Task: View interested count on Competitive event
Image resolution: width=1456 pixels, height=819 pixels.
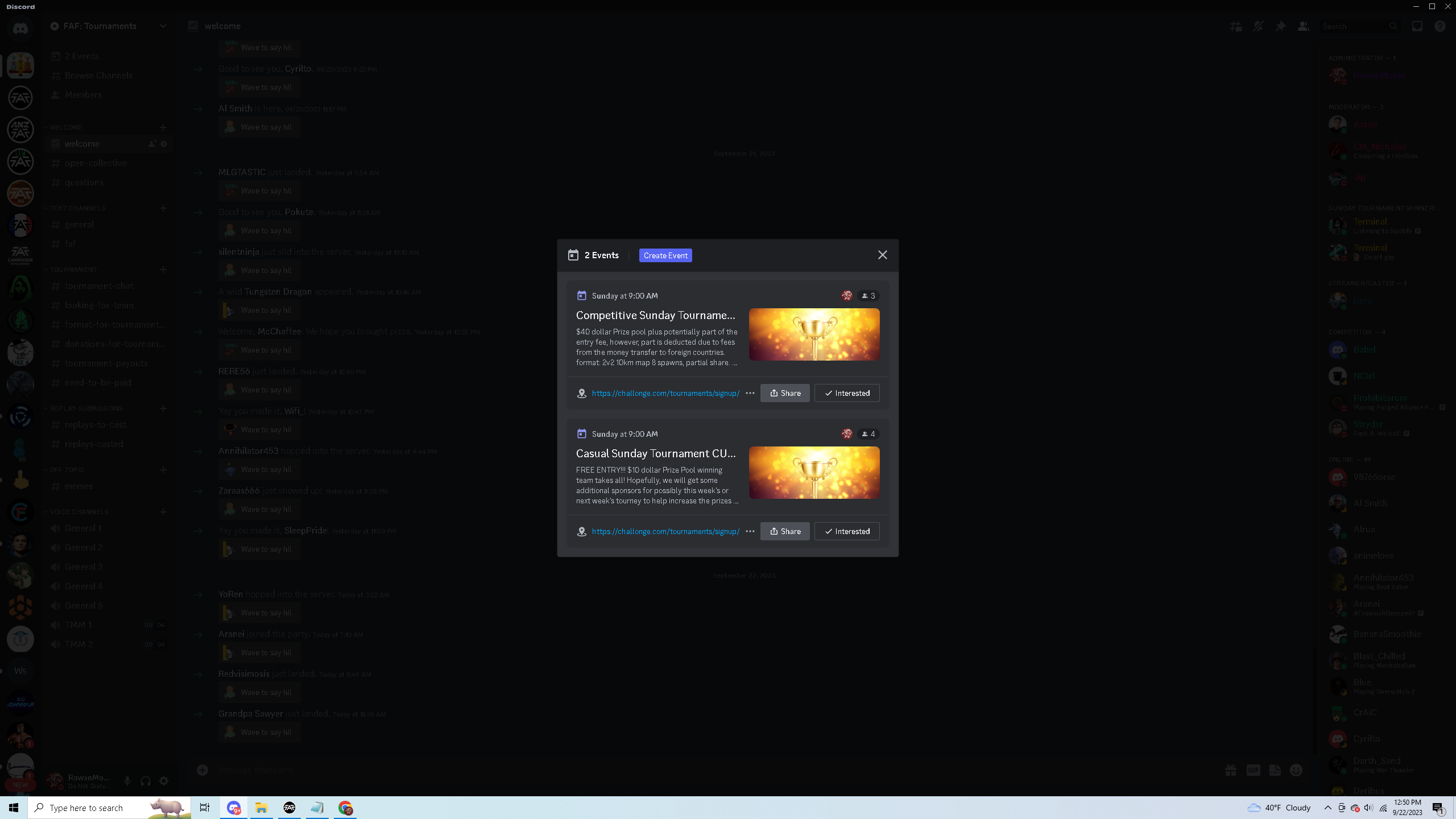Action: 868,296
